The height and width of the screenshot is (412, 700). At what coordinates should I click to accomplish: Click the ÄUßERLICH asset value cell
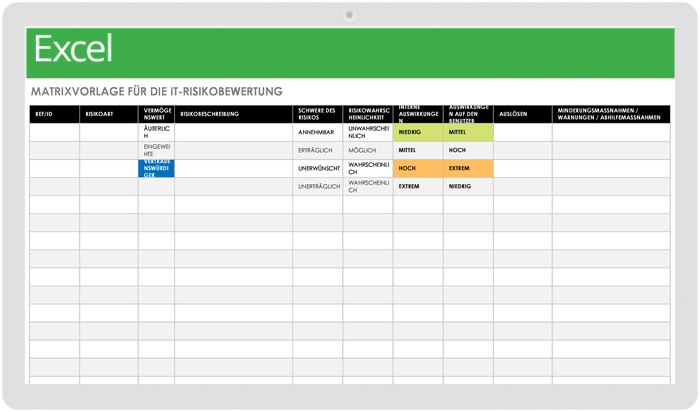coord(156,133)
